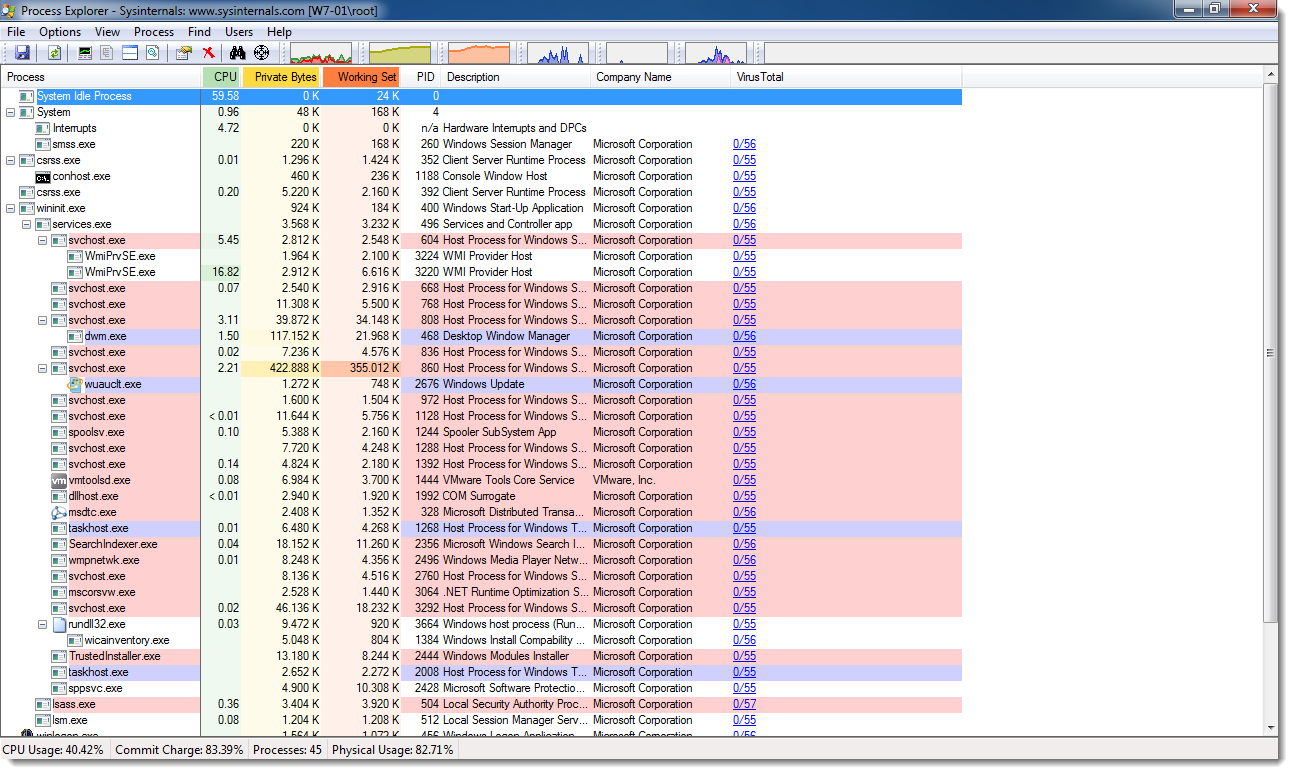
Task: Collapse the services.exe tree node
Action: (26, 224)
